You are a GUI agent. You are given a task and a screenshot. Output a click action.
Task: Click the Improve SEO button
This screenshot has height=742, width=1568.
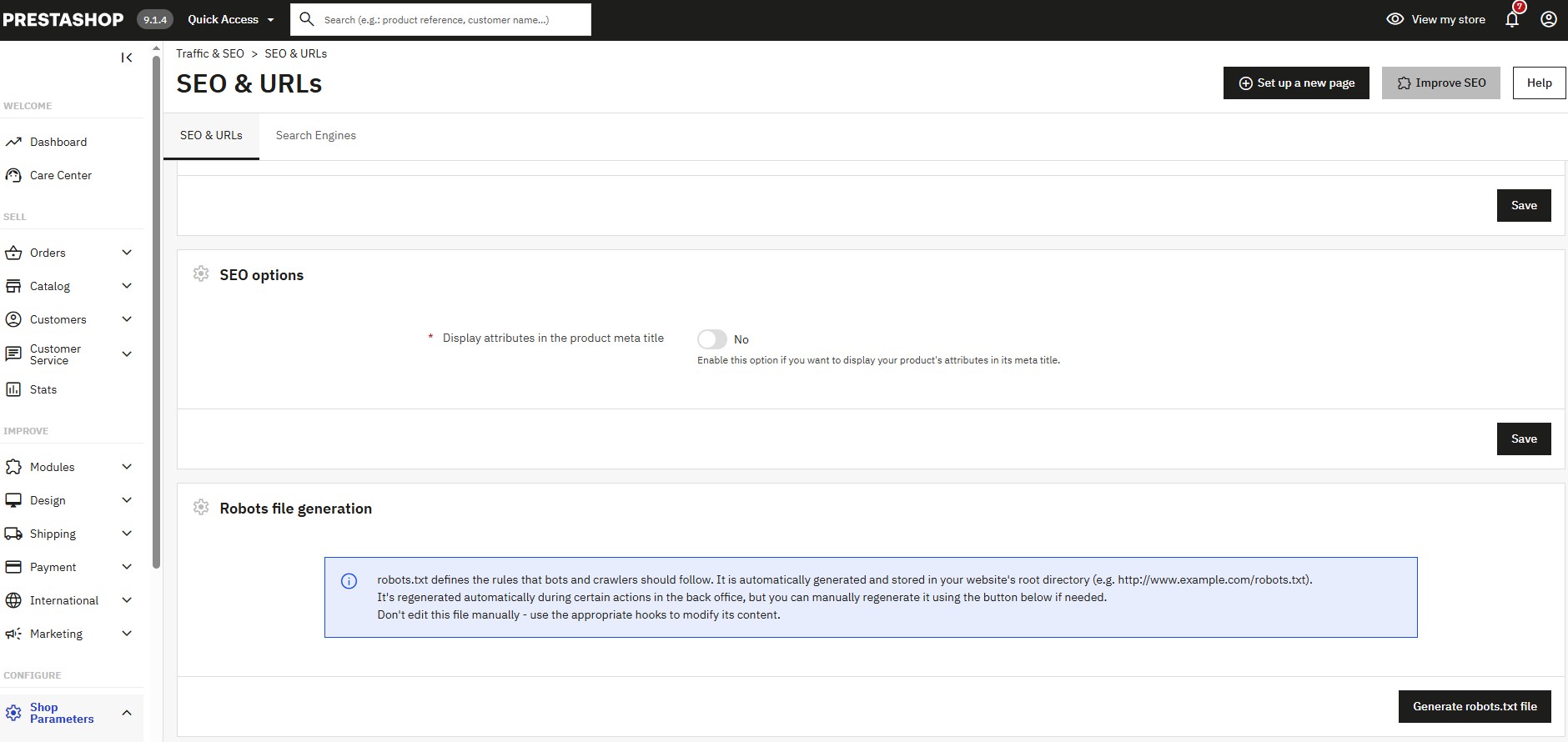(1441, 83)
